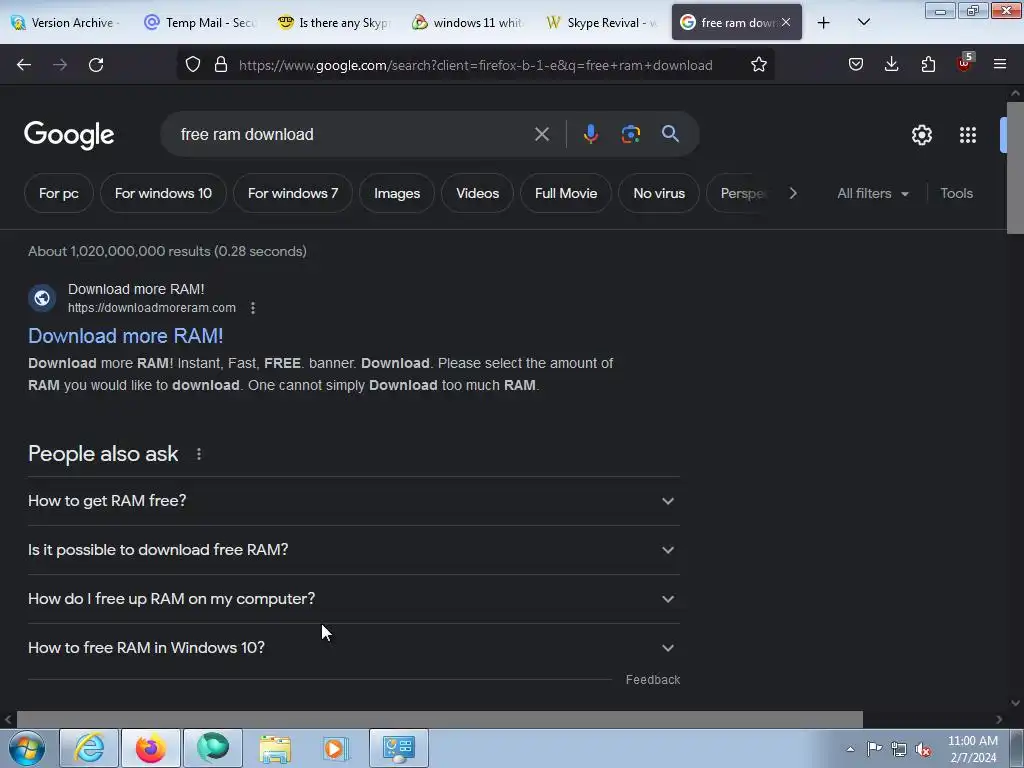The image size is (1024, 768).
Task: Click the horizontal page scrollbar
Action: pyautogui.click(x=440, y=719)
